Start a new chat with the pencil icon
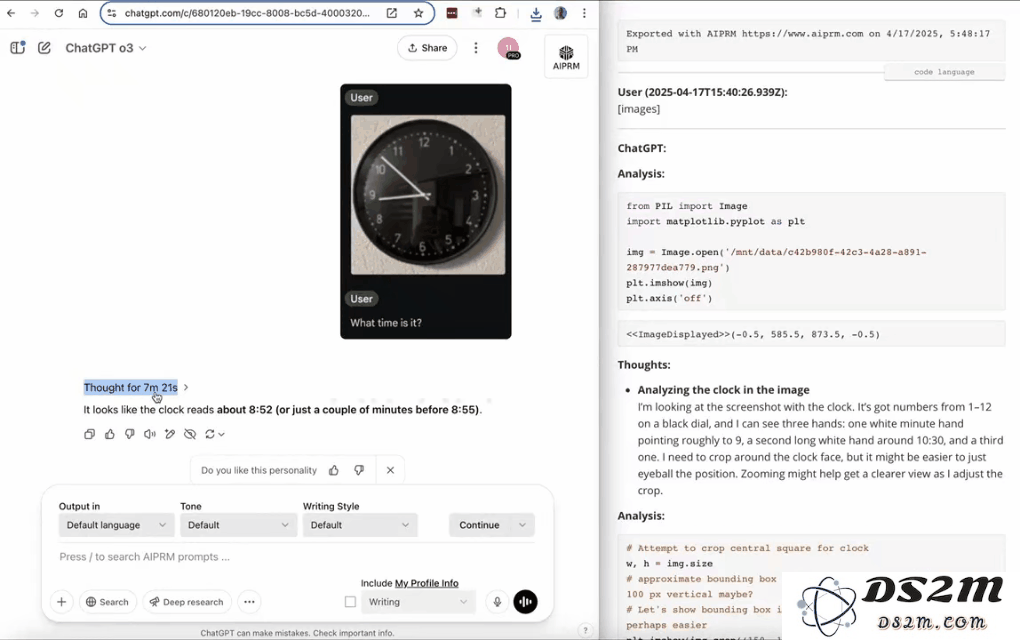Image resolution: width=1020 pixels, height=640 pixels. point(44,47)
